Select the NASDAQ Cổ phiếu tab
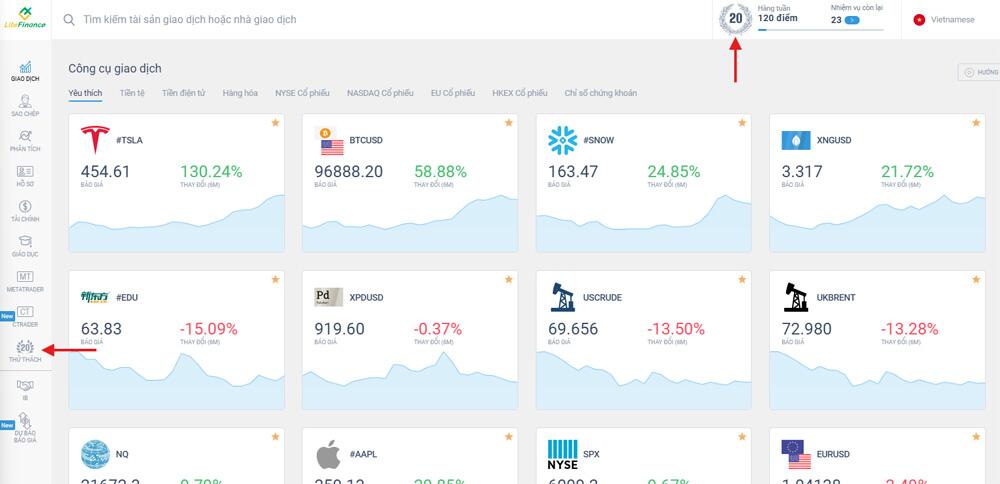Image resolution: width=1000 pixels, height=484 pixels. [x=380, y=93]
